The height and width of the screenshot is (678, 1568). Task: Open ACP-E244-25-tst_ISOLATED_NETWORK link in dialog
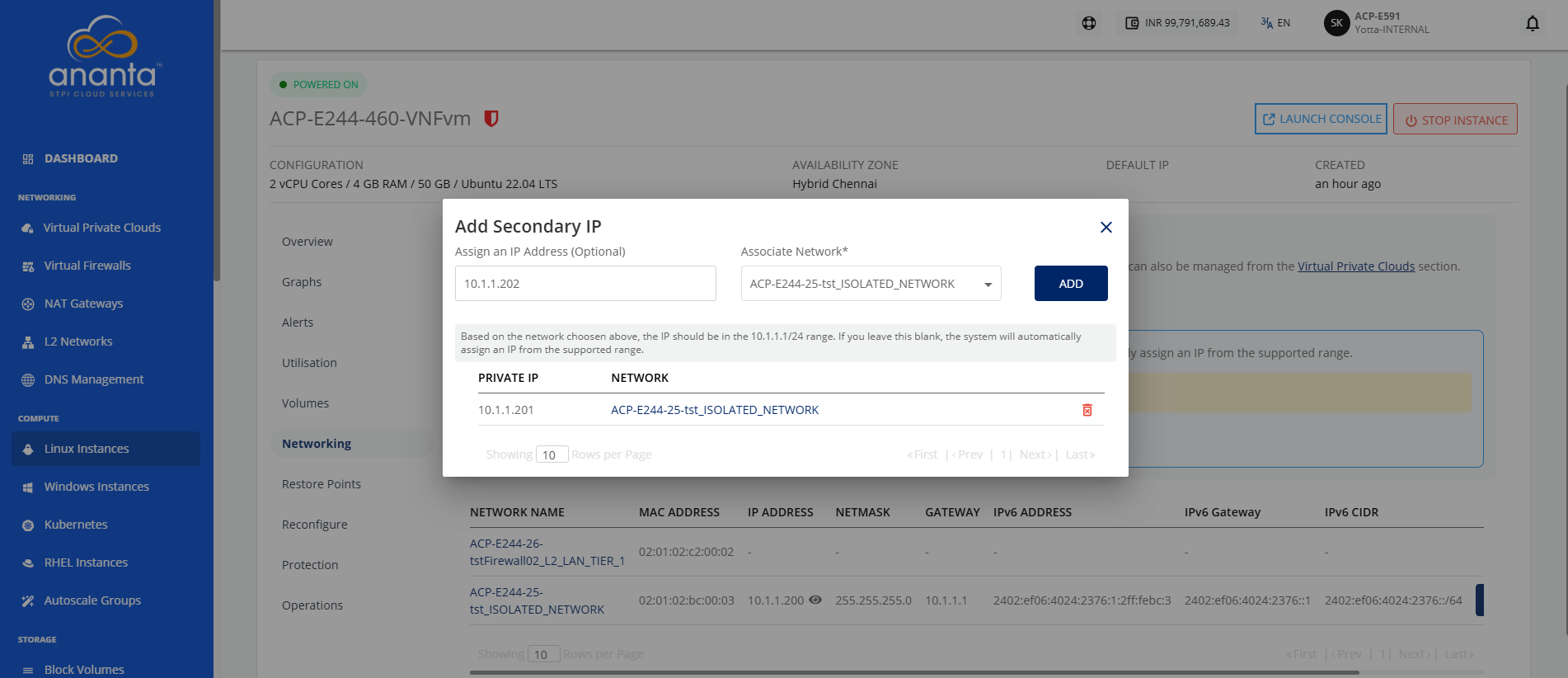pos(715,410)
